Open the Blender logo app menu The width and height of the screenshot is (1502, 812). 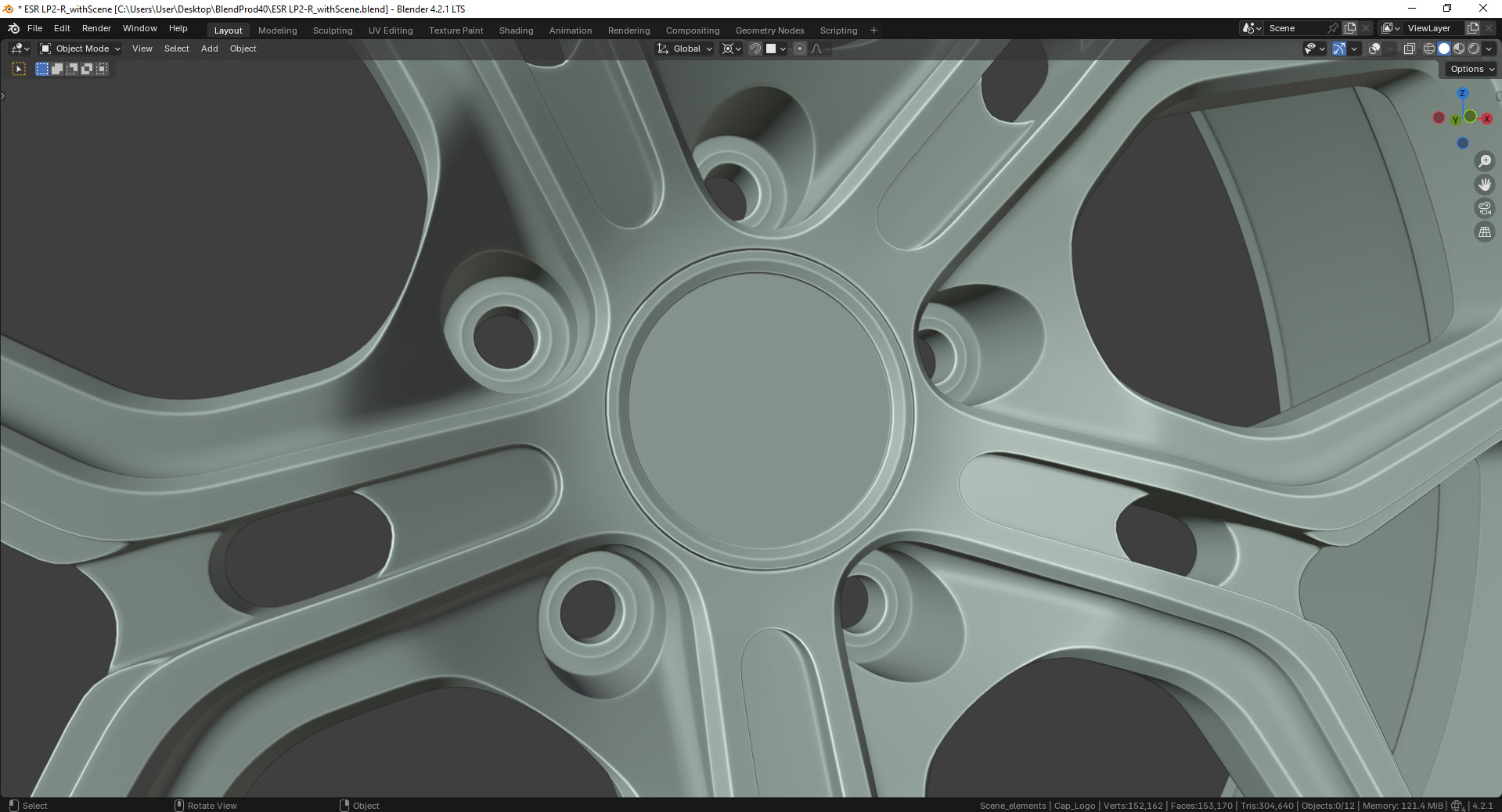coord(13,28)
